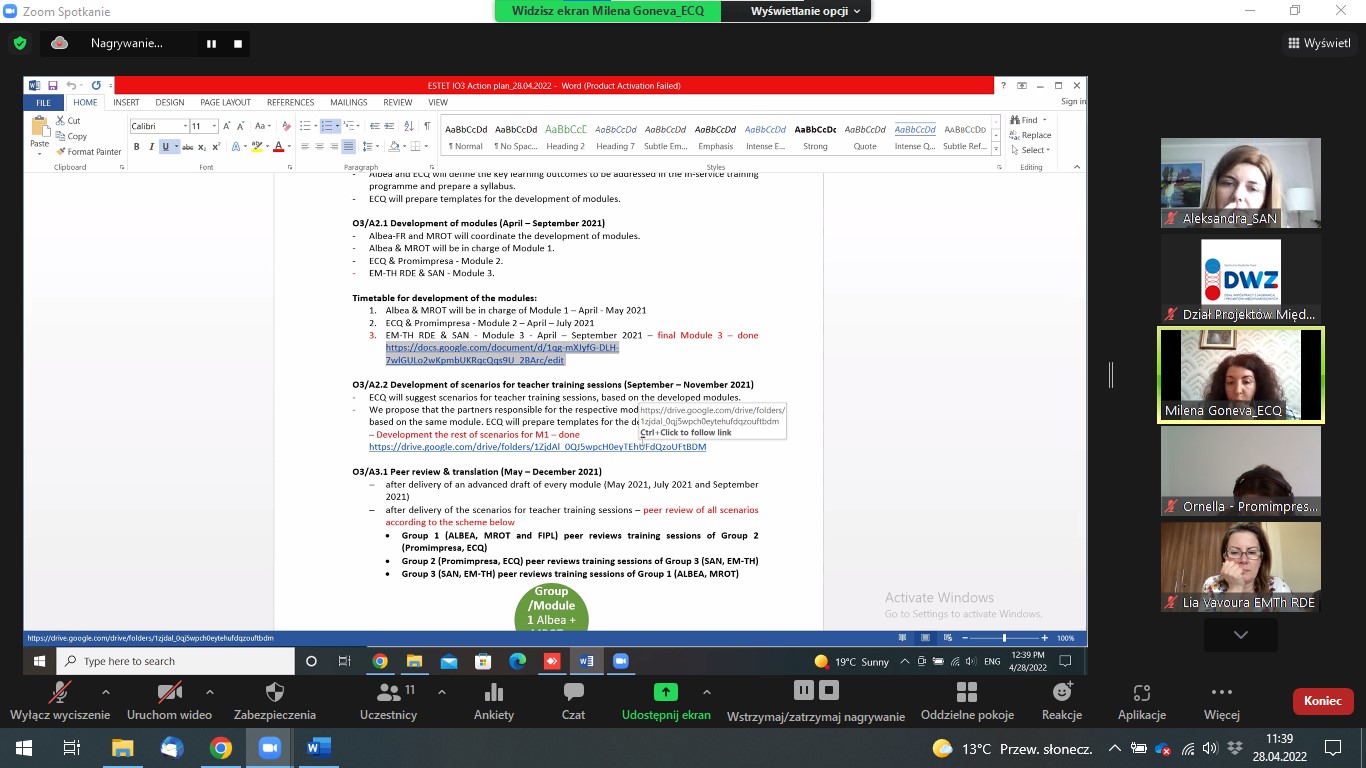The height and width of the screenshot is (768, 1366).
Task: Open the Wyświetl view layout menu
Action: 1320,43
